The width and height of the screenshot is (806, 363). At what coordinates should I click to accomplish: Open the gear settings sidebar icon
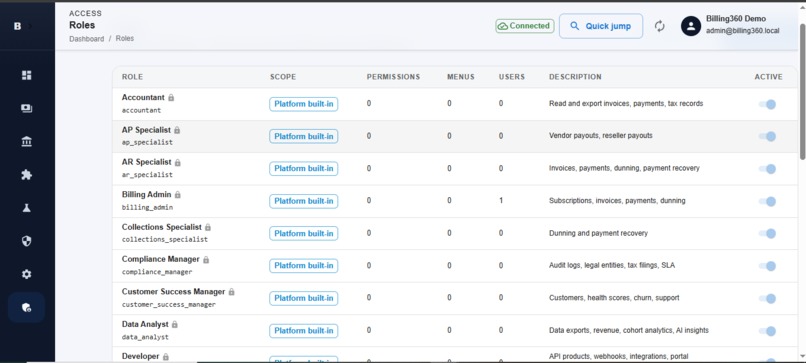coord(26,274)
